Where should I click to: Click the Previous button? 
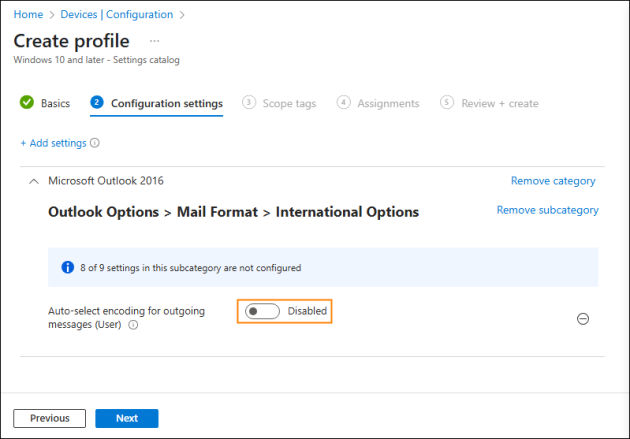[49, 419]
